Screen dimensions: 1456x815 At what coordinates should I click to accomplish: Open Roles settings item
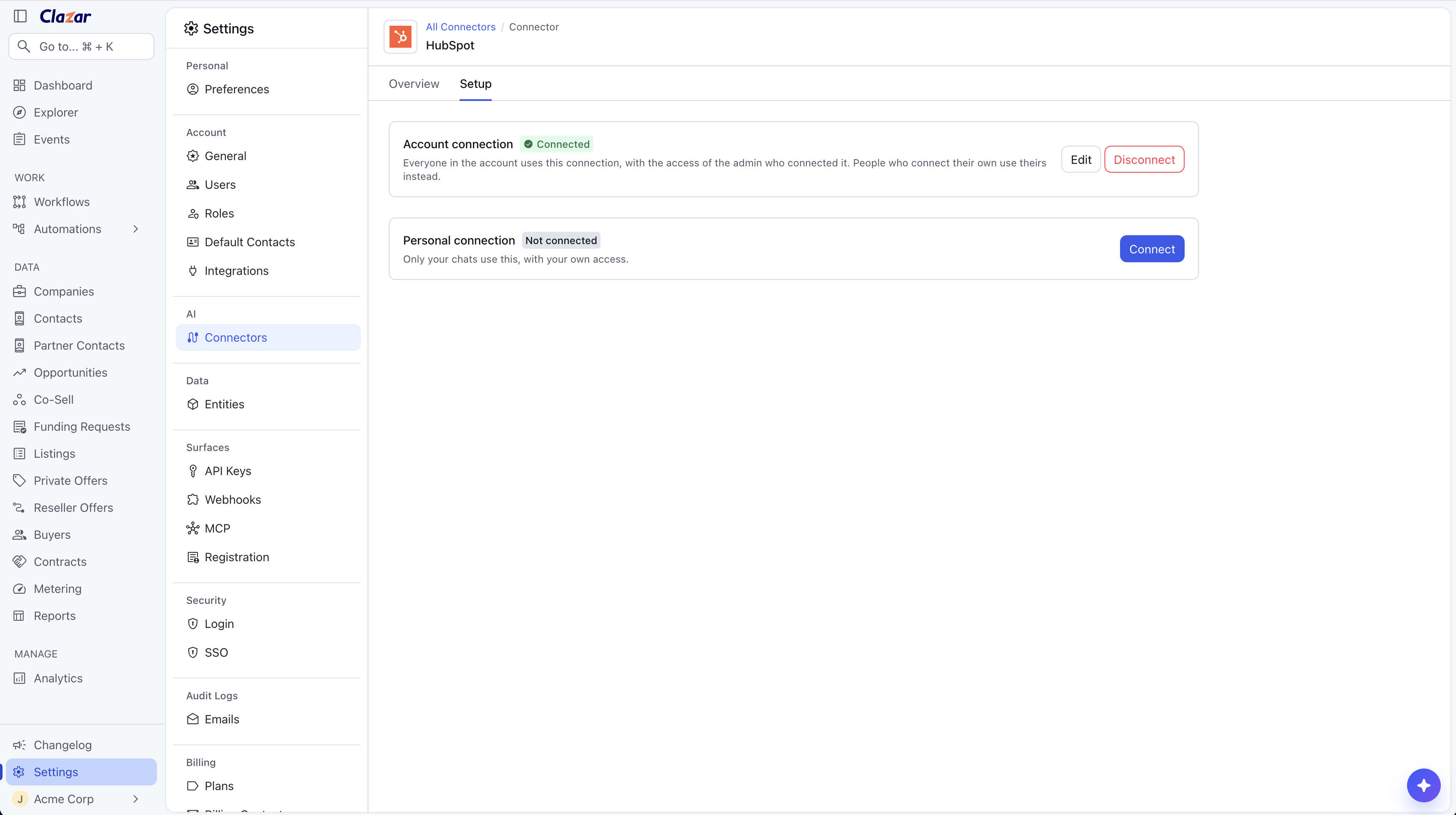(219, 213)
